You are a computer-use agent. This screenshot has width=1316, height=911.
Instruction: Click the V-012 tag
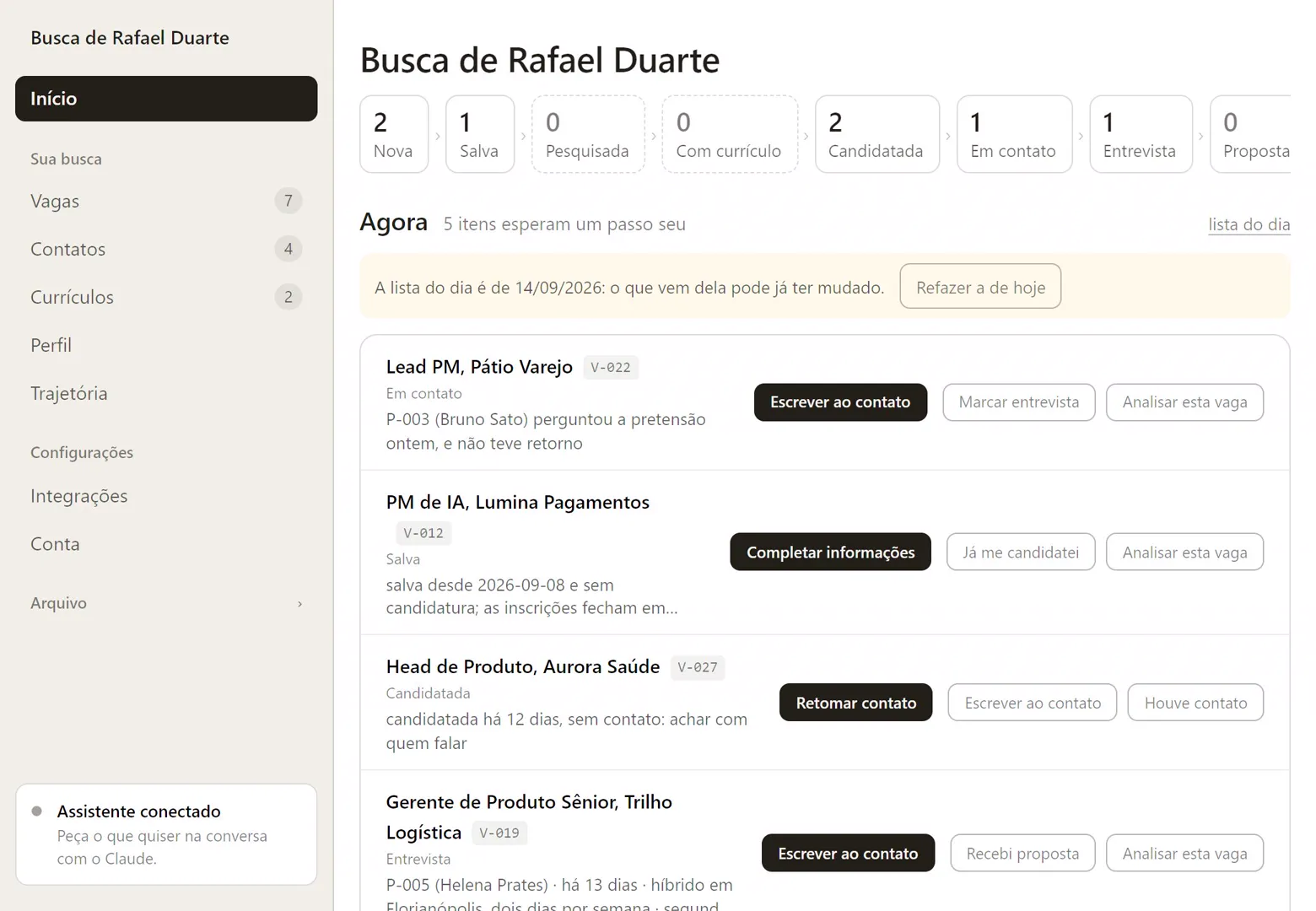pos(423,533)
